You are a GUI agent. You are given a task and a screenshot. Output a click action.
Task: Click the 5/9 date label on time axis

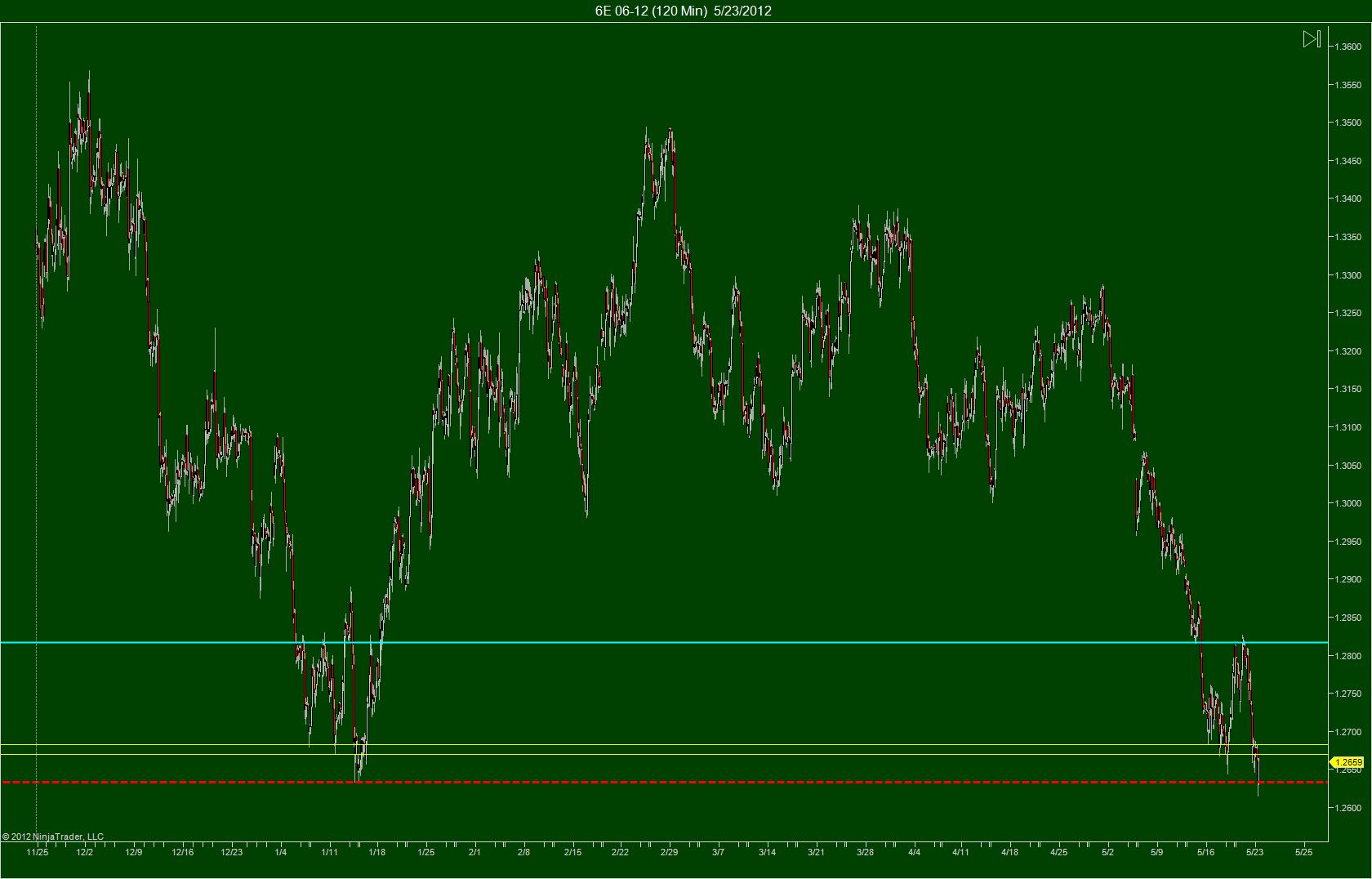[x=1157, y=852]
